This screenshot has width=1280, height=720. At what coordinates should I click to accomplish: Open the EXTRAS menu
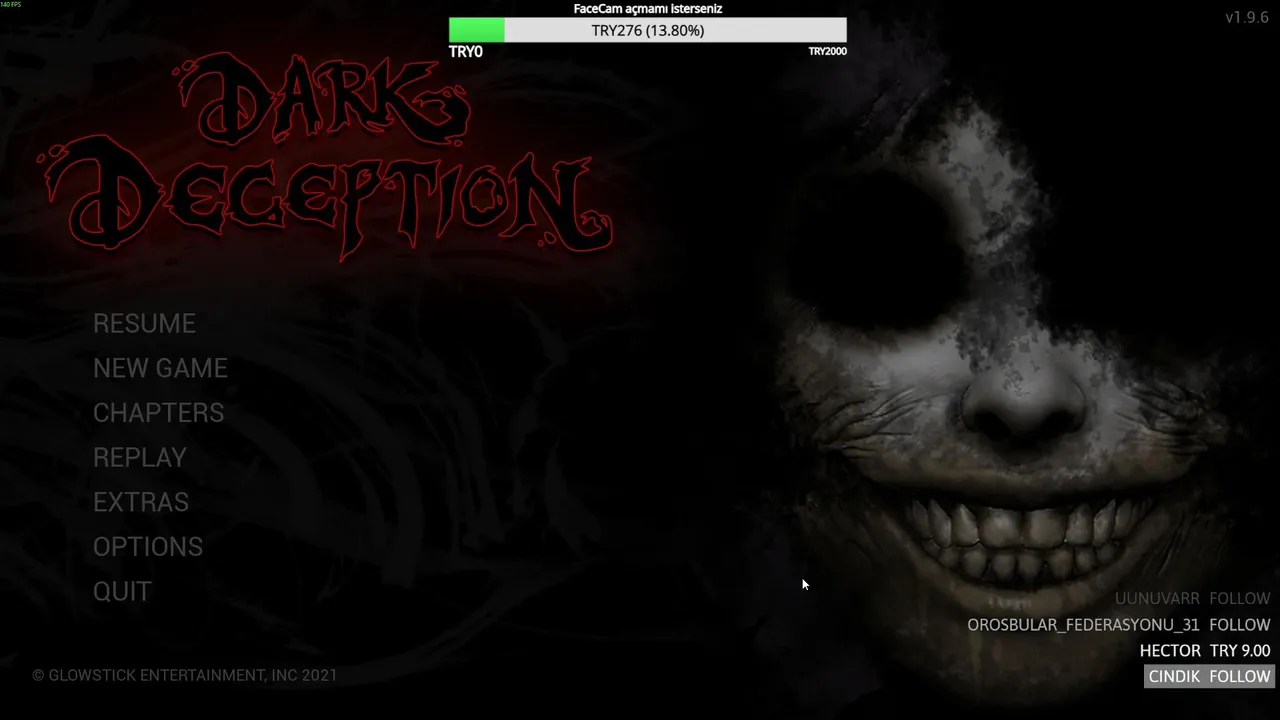[141, 502]
